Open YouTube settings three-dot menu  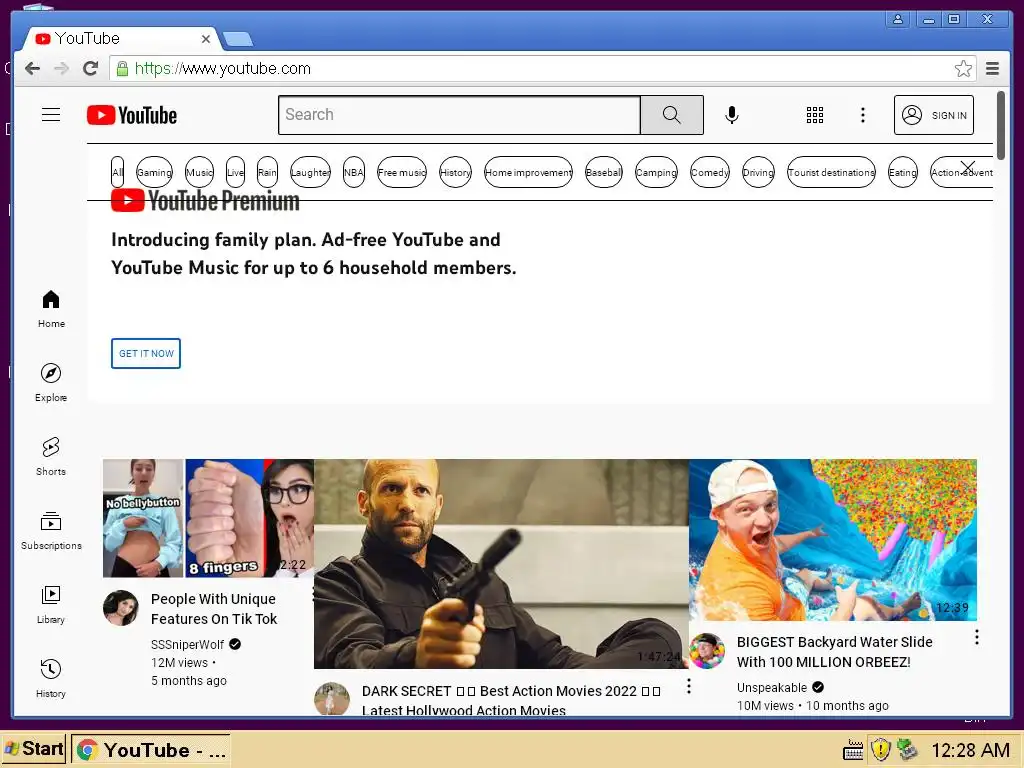[x=863, y=115]
